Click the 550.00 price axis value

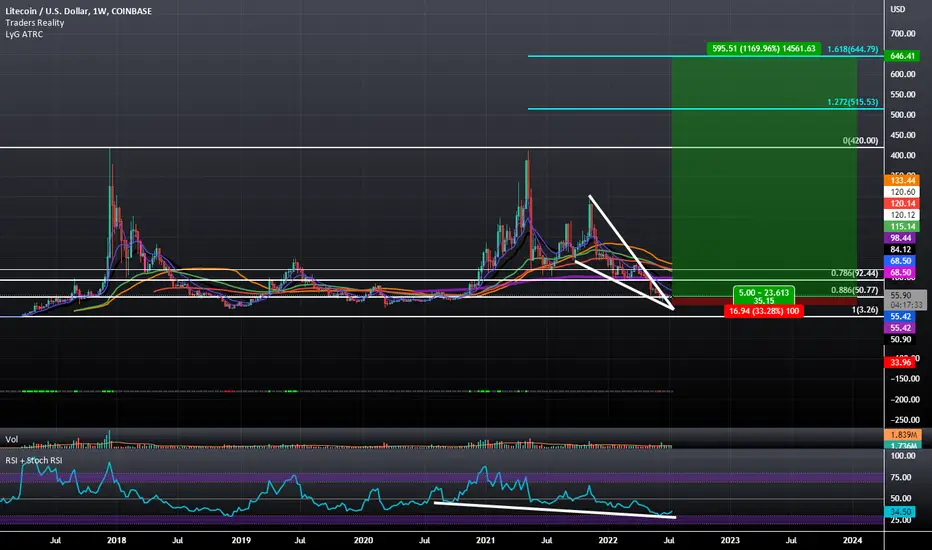pos(903,95)
